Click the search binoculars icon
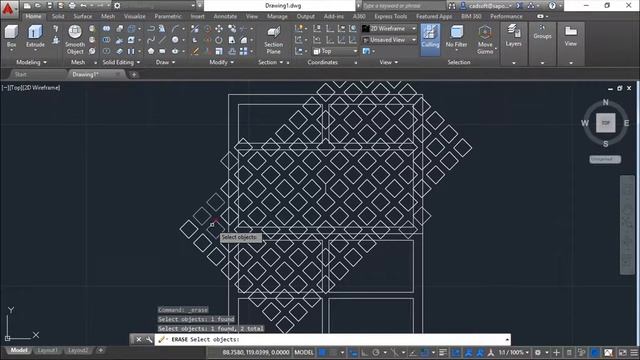The image size is (640, 360). pyautogui.click(x=451, y=6)
